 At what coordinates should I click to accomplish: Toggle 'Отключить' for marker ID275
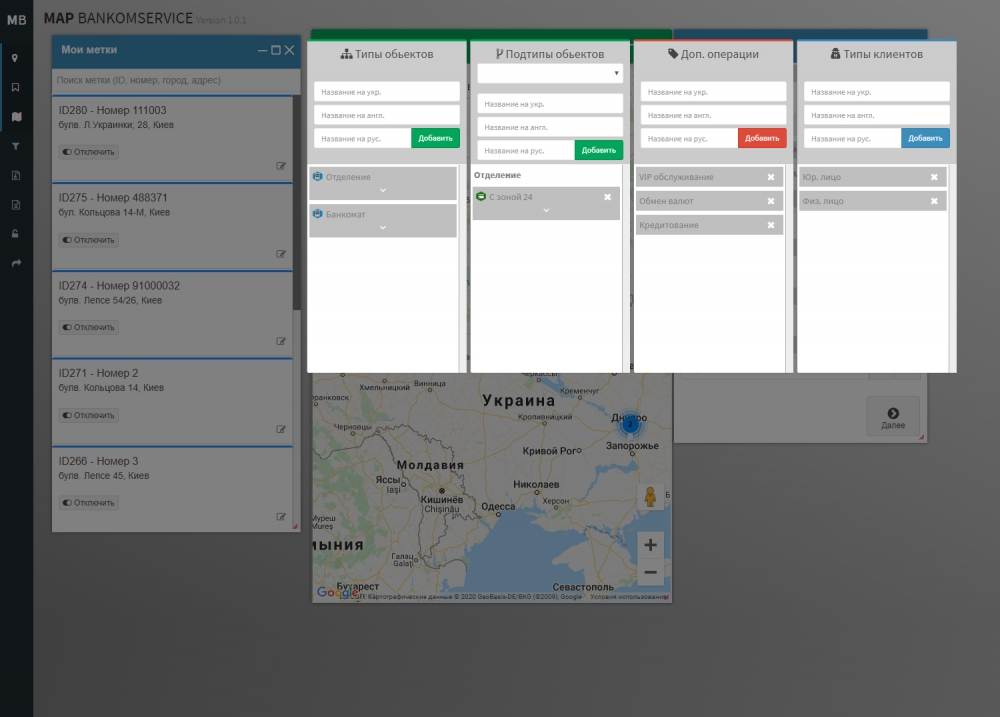[x=88, y=240]
